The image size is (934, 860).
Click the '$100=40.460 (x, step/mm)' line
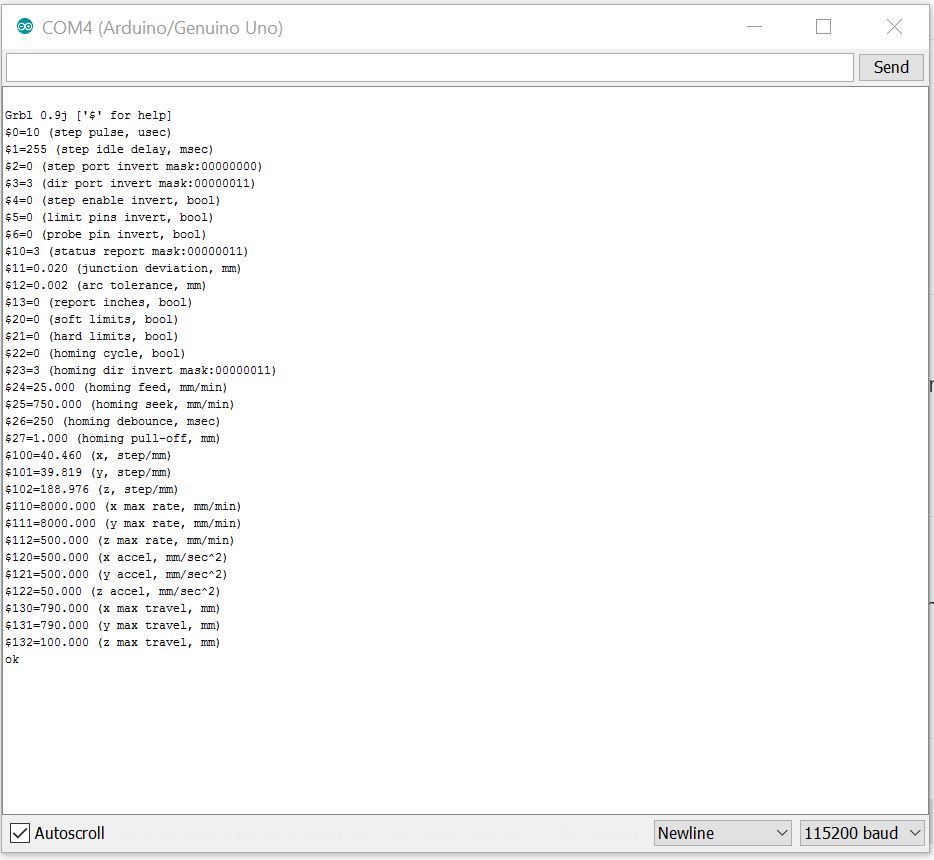coord(88,455)
